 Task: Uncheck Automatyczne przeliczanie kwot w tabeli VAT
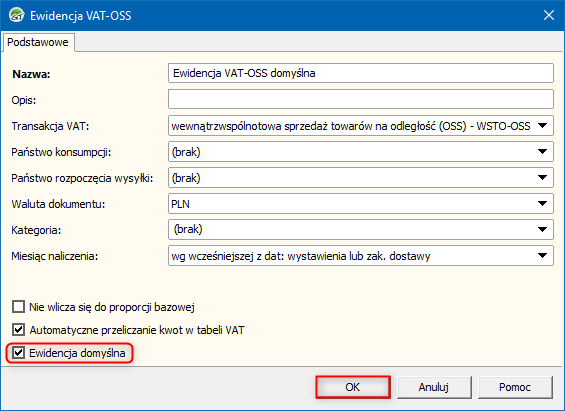pos(18,330)
